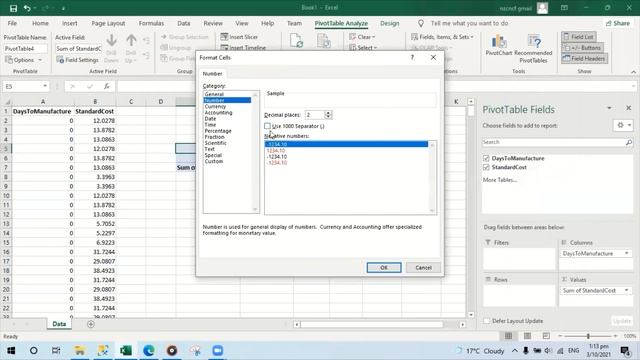640x360 pixels.
Task: Switch to the Design ribbon tab
Action: pos(389,23)
